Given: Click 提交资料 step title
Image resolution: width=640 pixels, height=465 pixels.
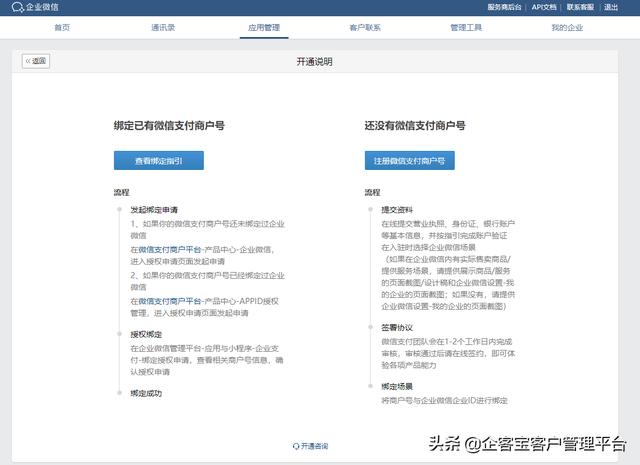Looking at the screenshot, I should [x=397, y=210].
